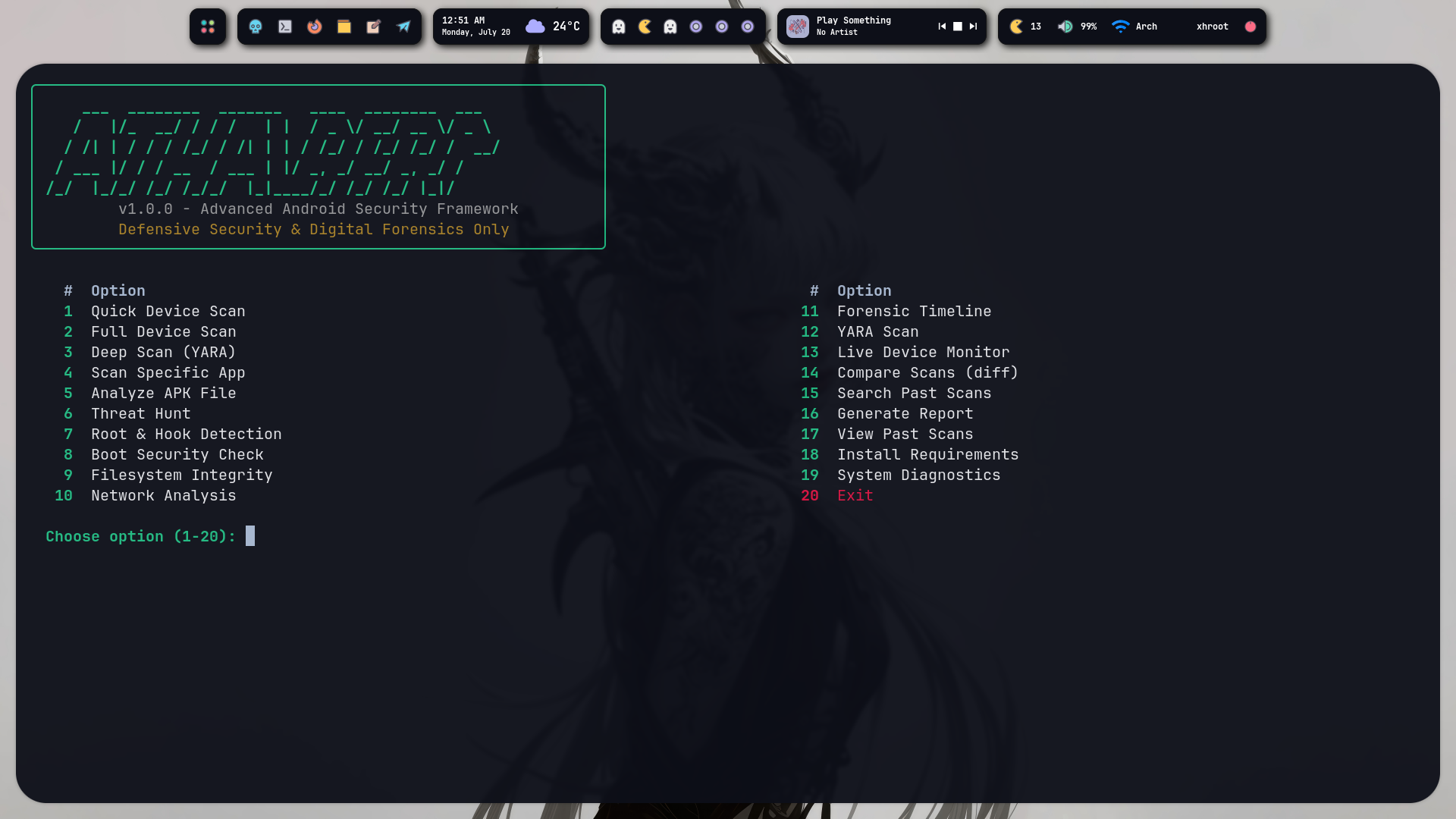1456x819 pixels.
Task: Launch Telegram paper plane icon
Action: point(403,27)
